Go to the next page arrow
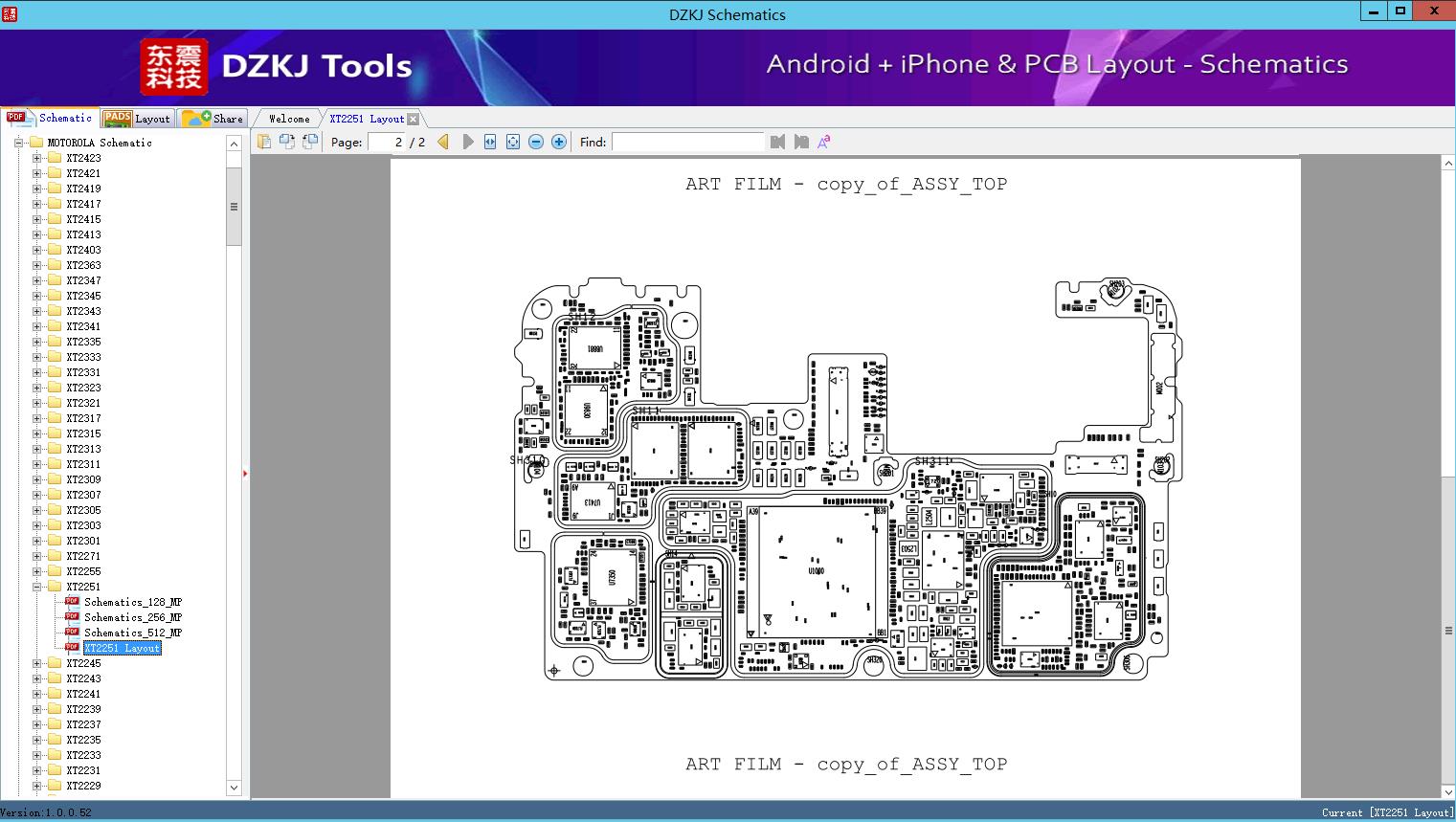Image resolution: width=1456 pixels, height=822 pixels. 467,142
